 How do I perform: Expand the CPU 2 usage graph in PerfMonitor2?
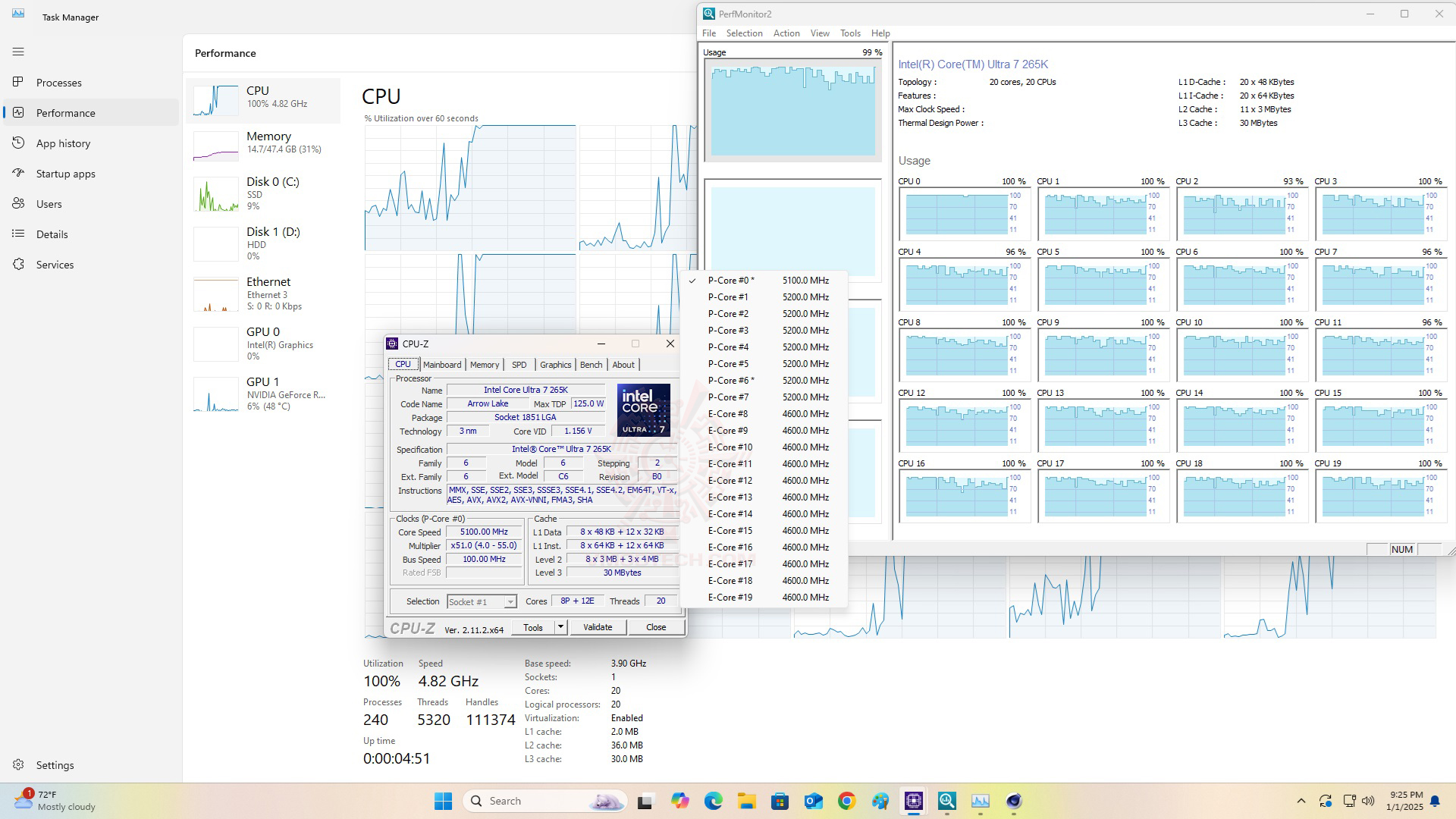(1237, 214)
